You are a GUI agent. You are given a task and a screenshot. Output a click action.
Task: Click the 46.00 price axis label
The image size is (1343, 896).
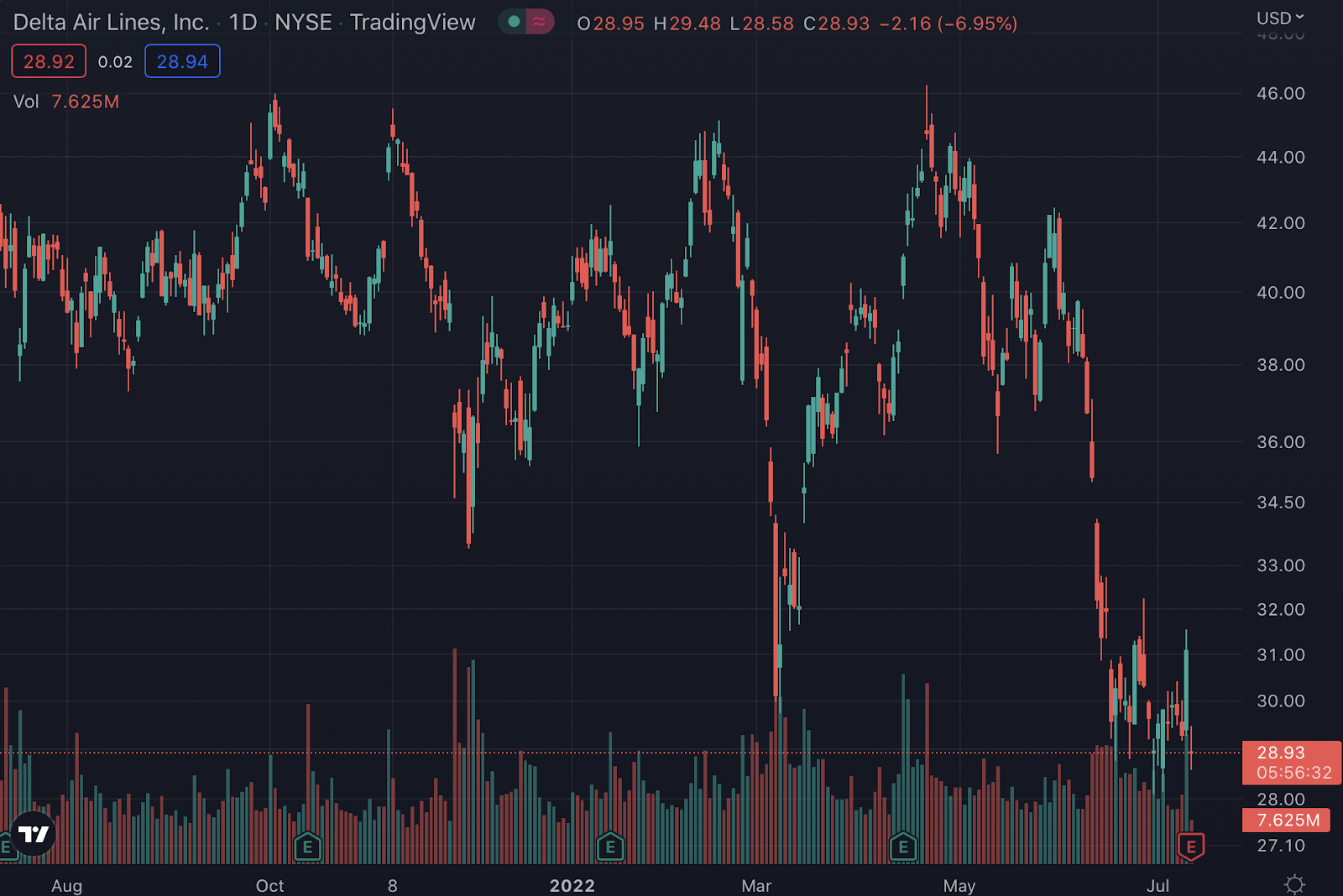[x=1281, y=93]
